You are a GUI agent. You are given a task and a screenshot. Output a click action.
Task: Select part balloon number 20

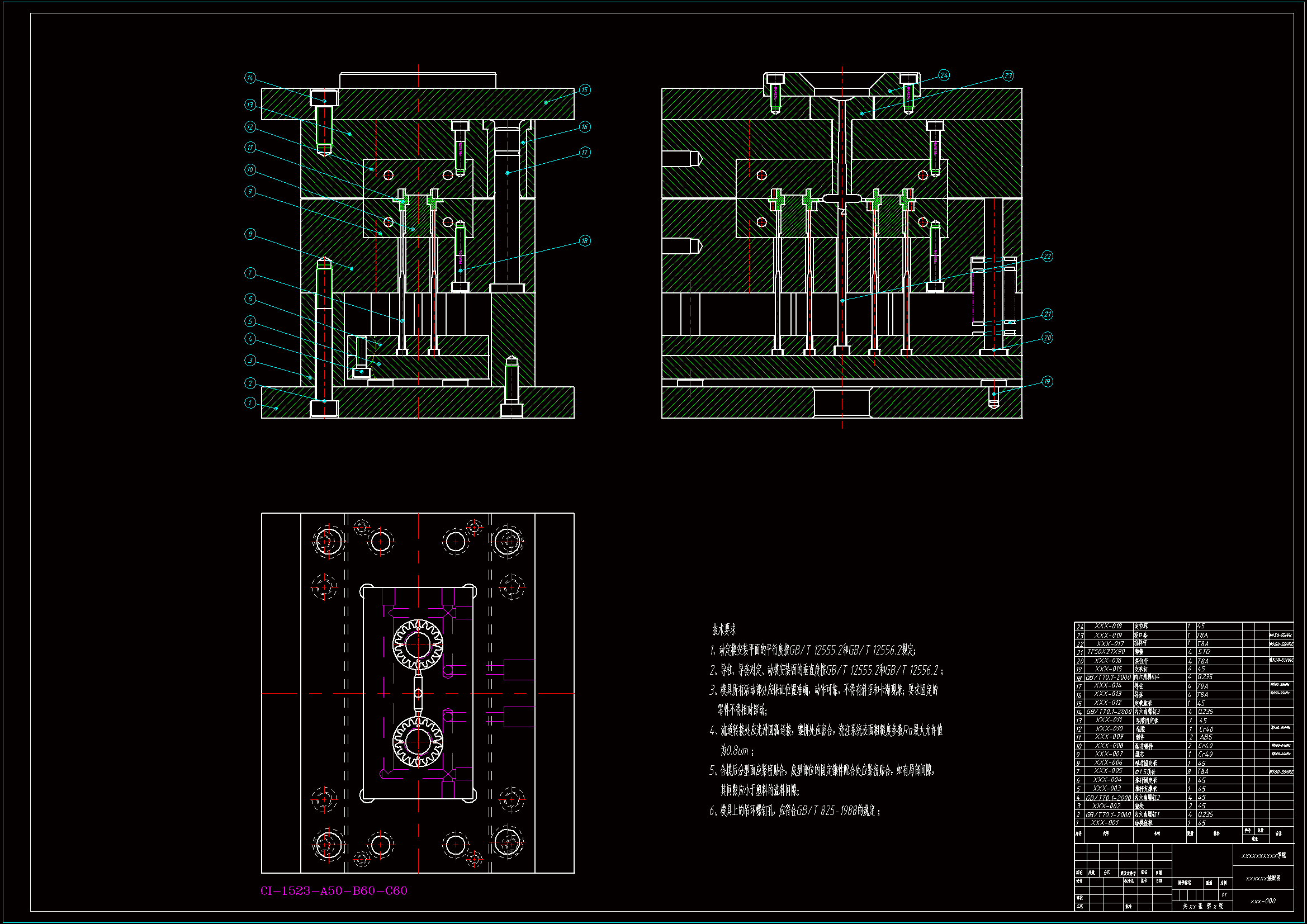click(x=1048, y=338)
